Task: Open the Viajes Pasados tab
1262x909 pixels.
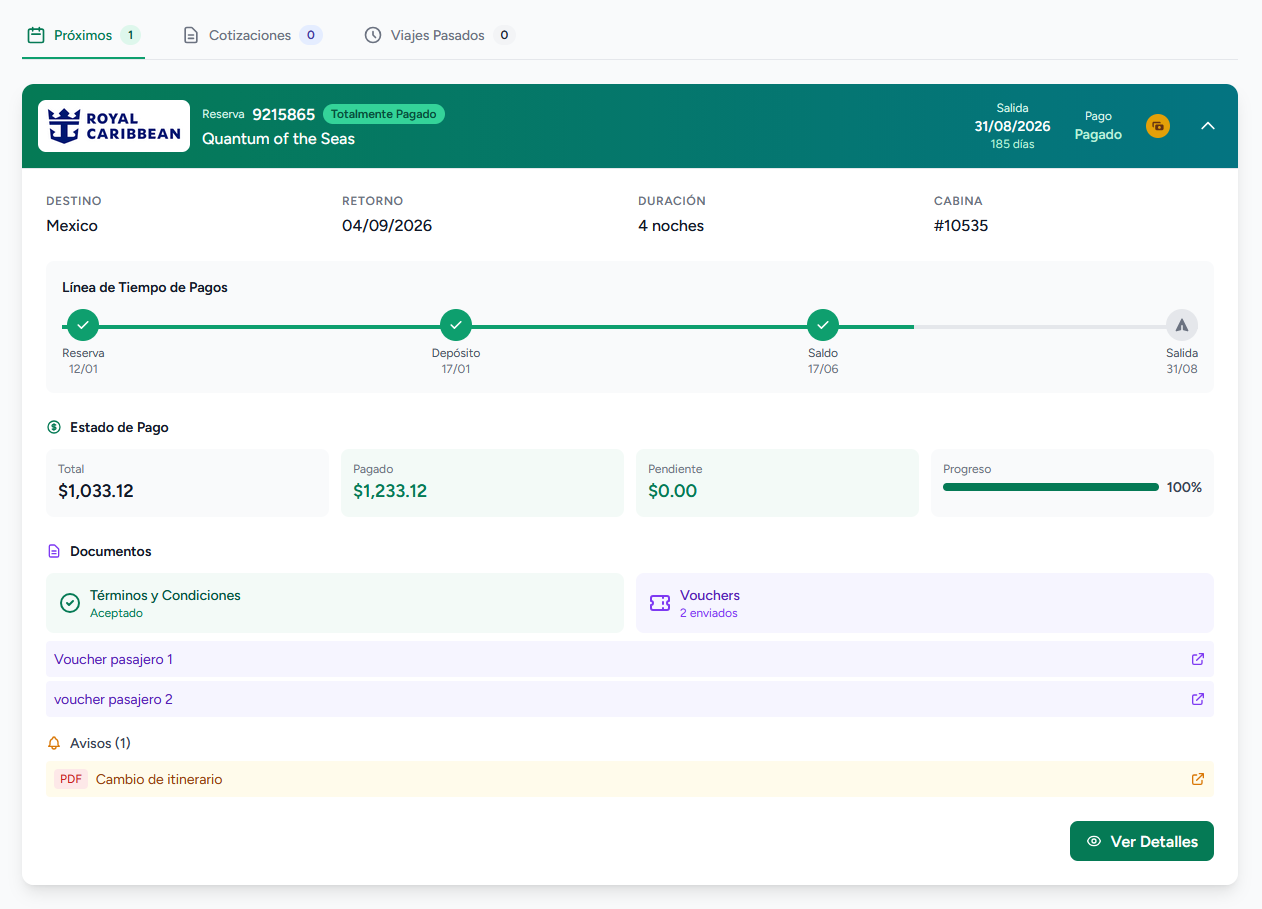Action: [x=438, y=34]
